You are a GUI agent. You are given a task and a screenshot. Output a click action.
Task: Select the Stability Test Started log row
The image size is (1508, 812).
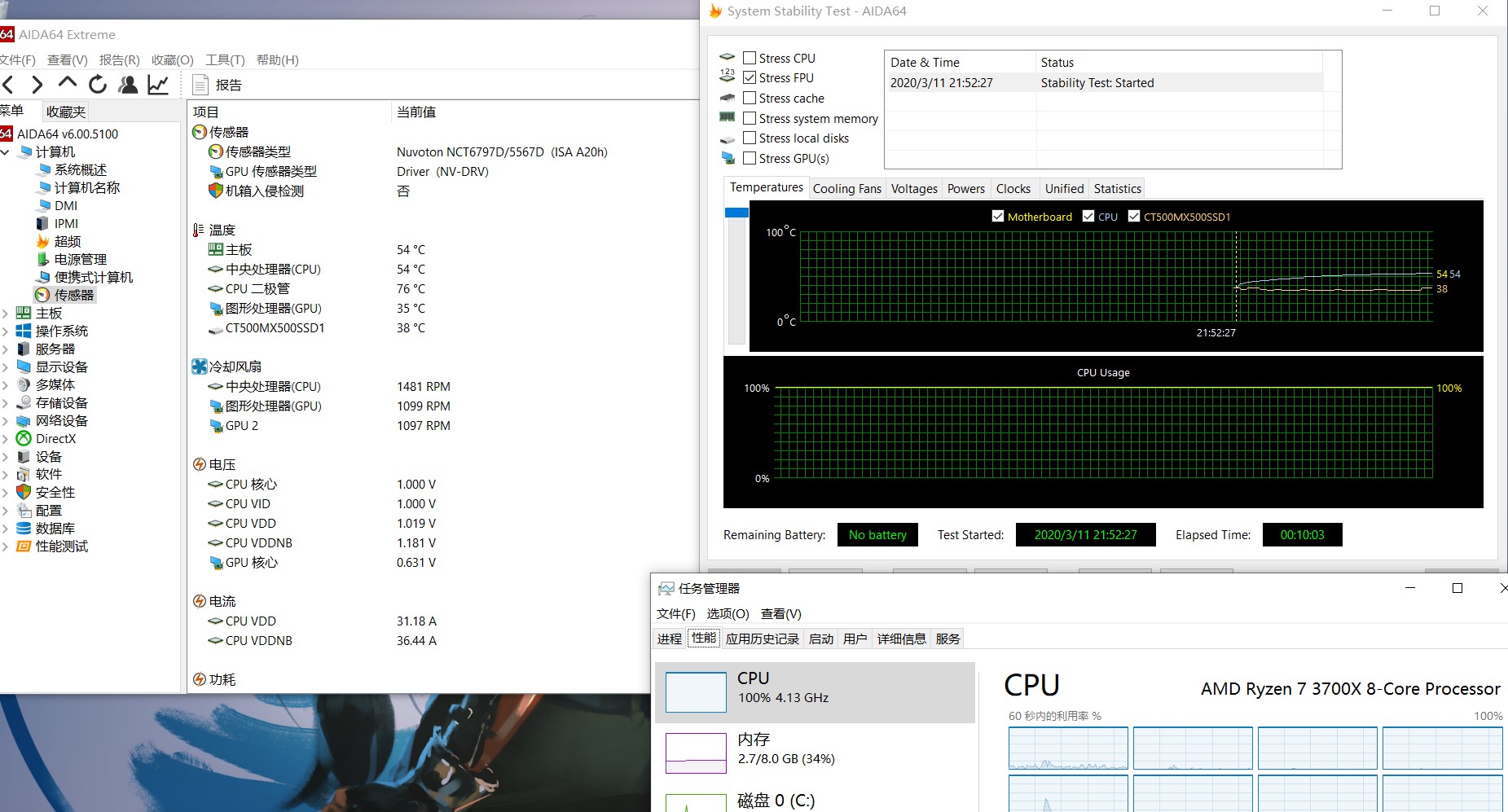point(1104,82)
